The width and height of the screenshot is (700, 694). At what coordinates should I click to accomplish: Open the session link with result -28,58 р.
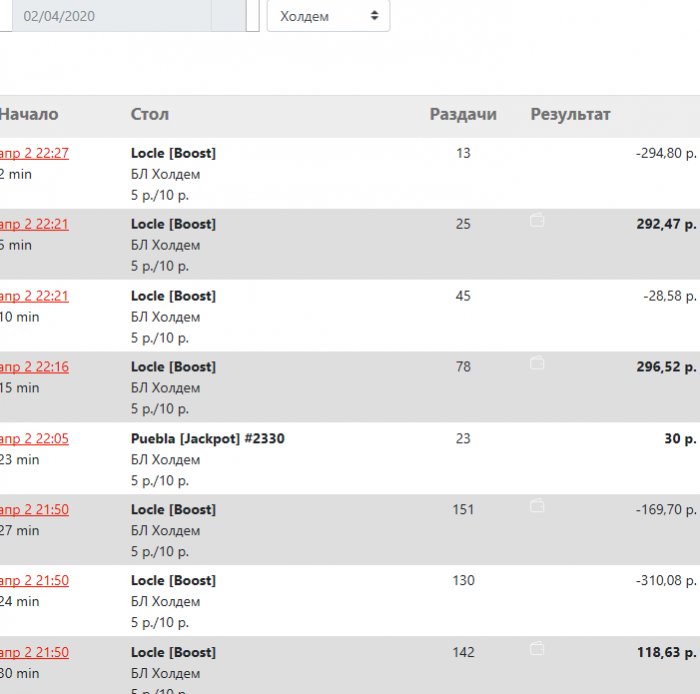click(x=34, y=296)
